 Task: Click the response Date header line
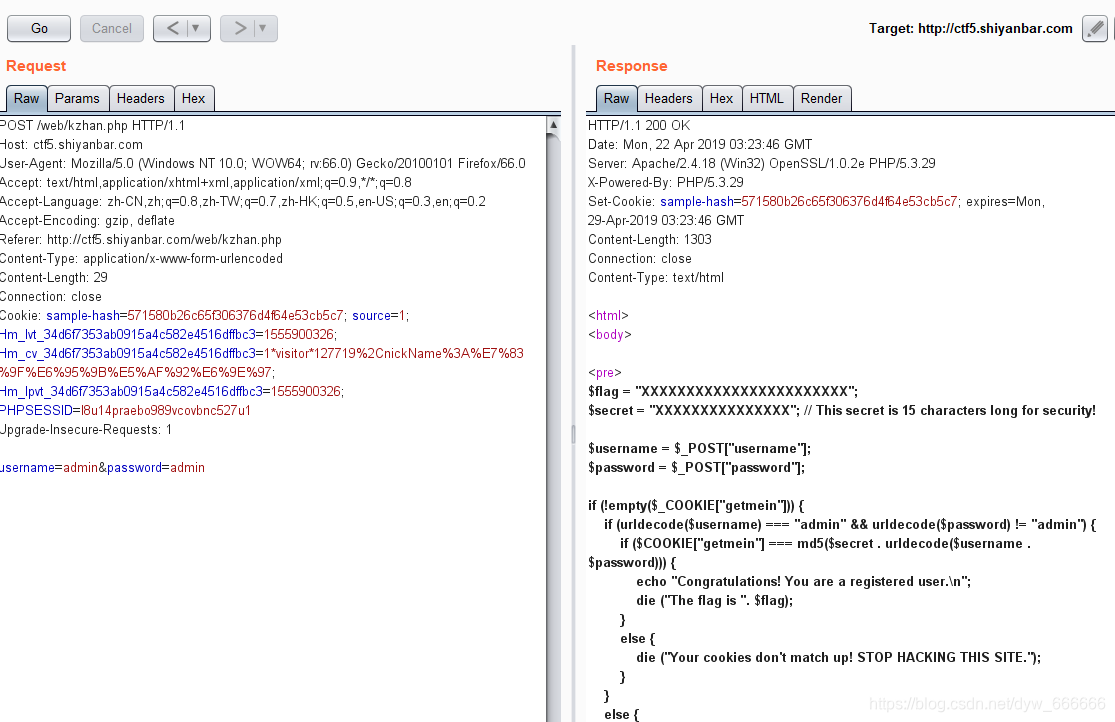click(700, 144)
